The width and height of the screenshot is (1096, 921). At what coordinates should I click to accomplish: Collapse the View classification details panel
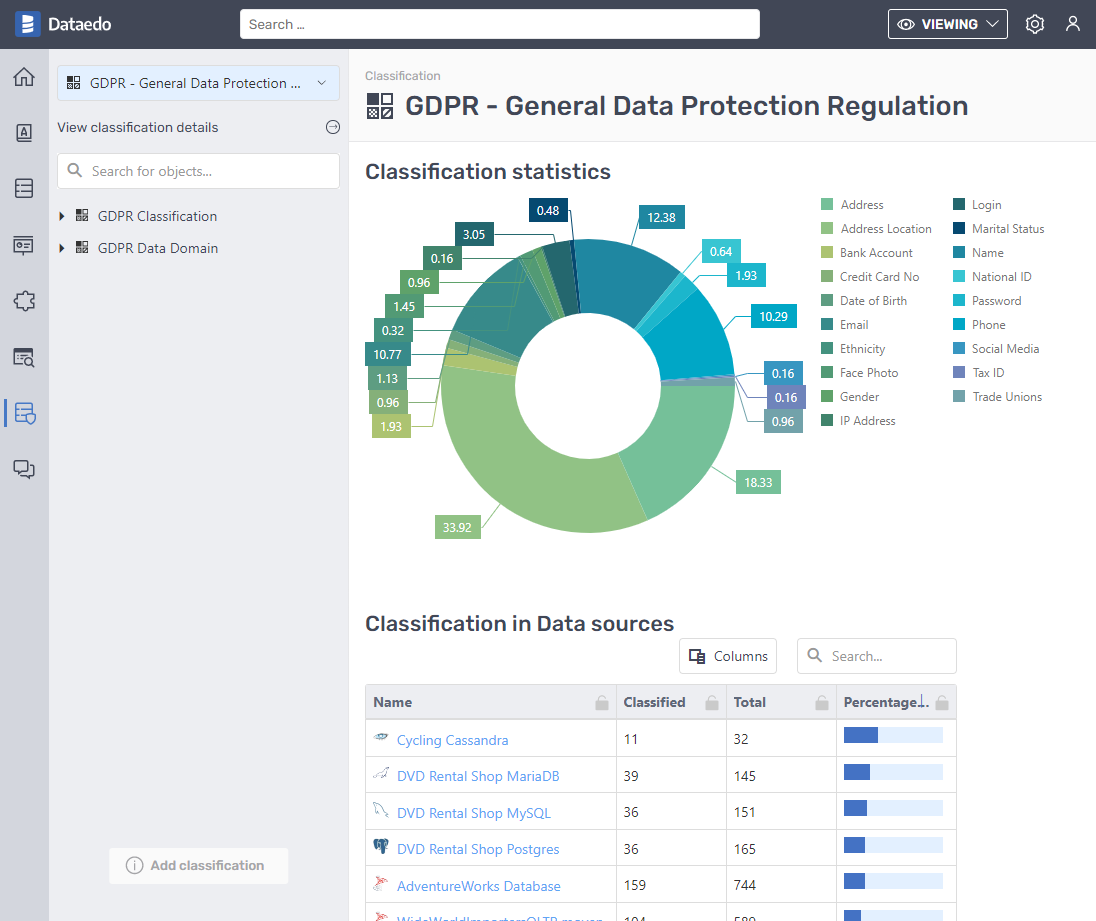pyautogui.click(x=333, y=127)
